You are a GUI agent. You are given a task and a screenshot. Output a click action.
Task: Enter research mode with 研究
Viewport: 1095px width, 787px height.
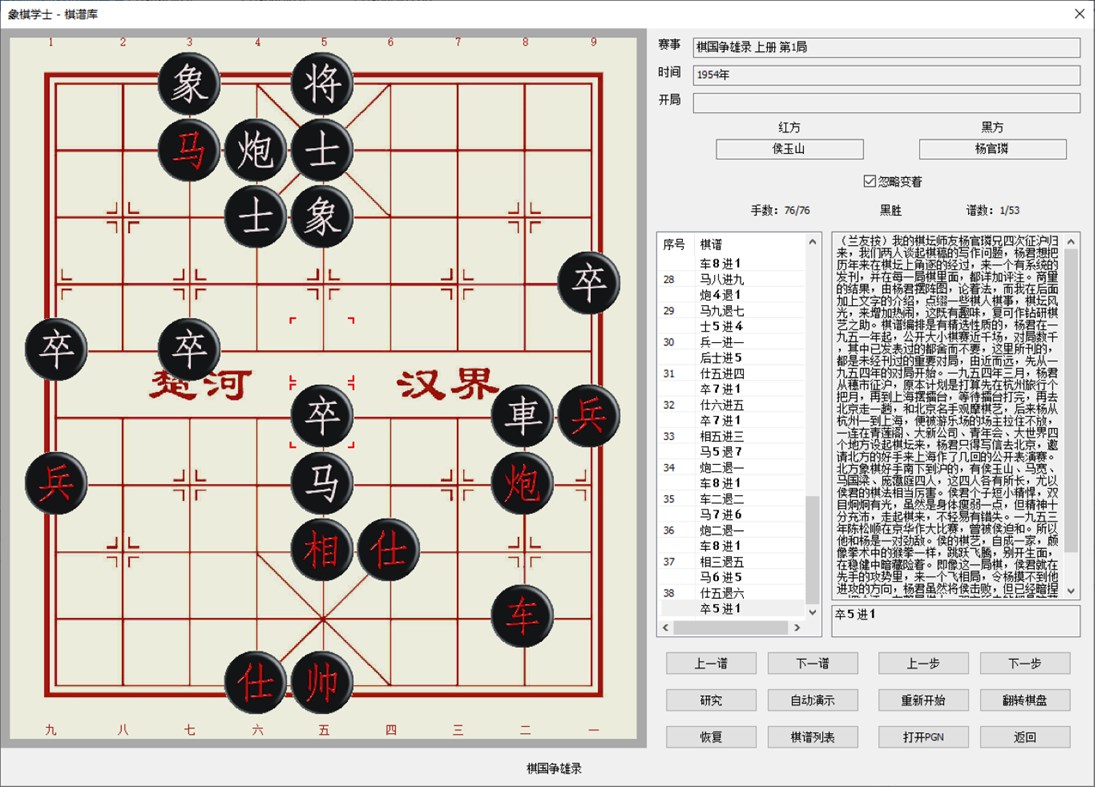click(711, 700)
